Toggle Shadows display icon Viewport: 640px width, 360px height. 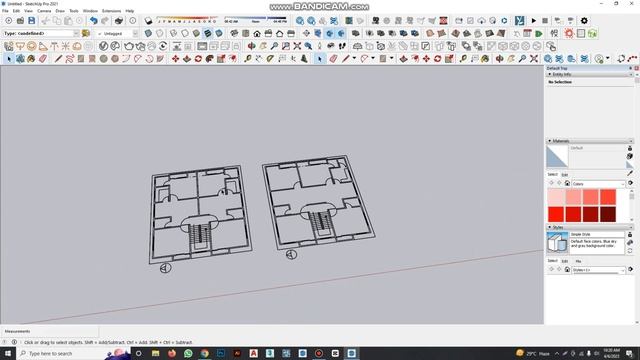pyautogui.click(x=148, y=20)
